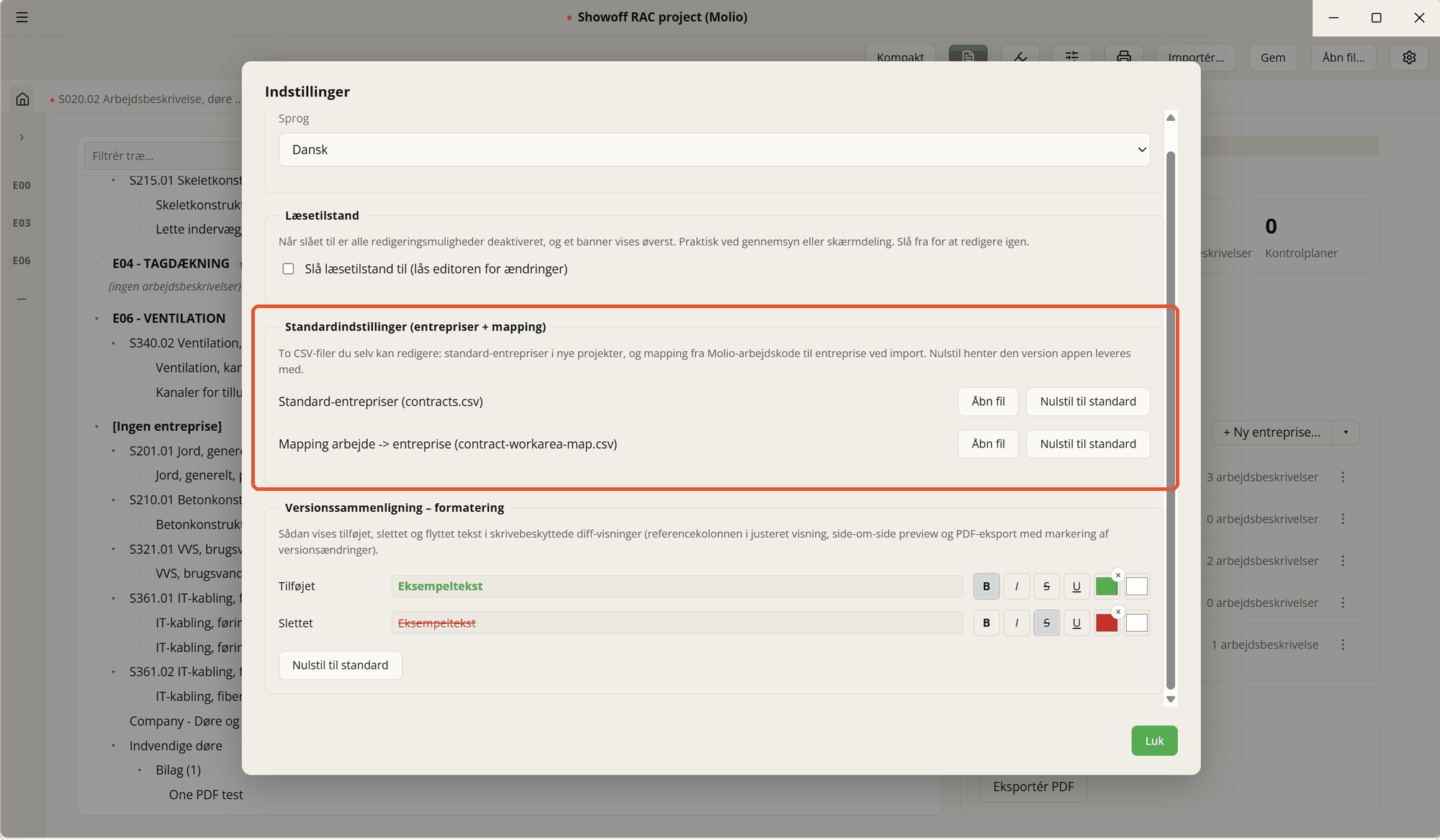1440x840 pixels.
Task: Click Nulstil til standard under Slettet
Action: click(340, 665)
